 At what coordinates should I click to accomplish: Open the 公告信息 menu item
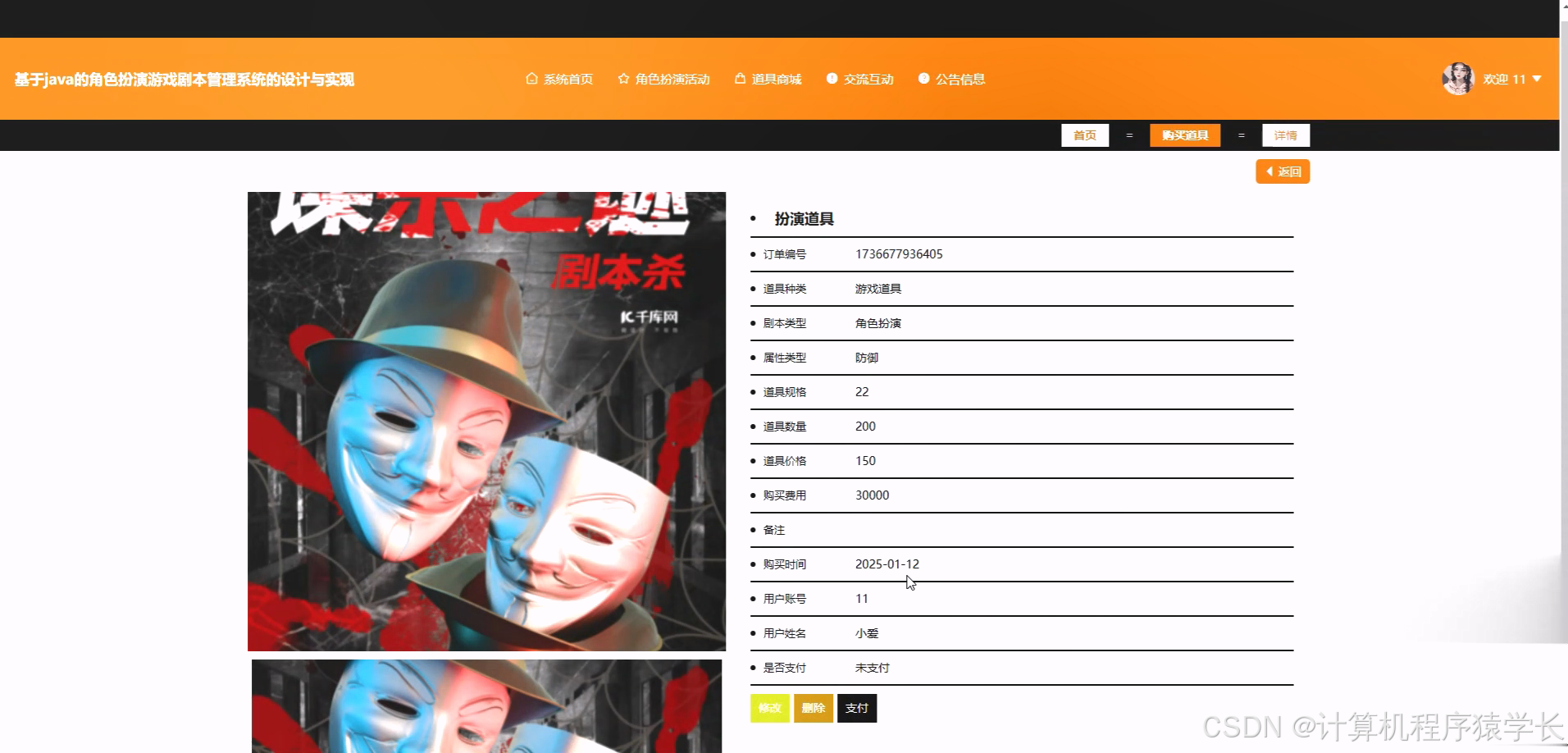[x=959, y=79]
